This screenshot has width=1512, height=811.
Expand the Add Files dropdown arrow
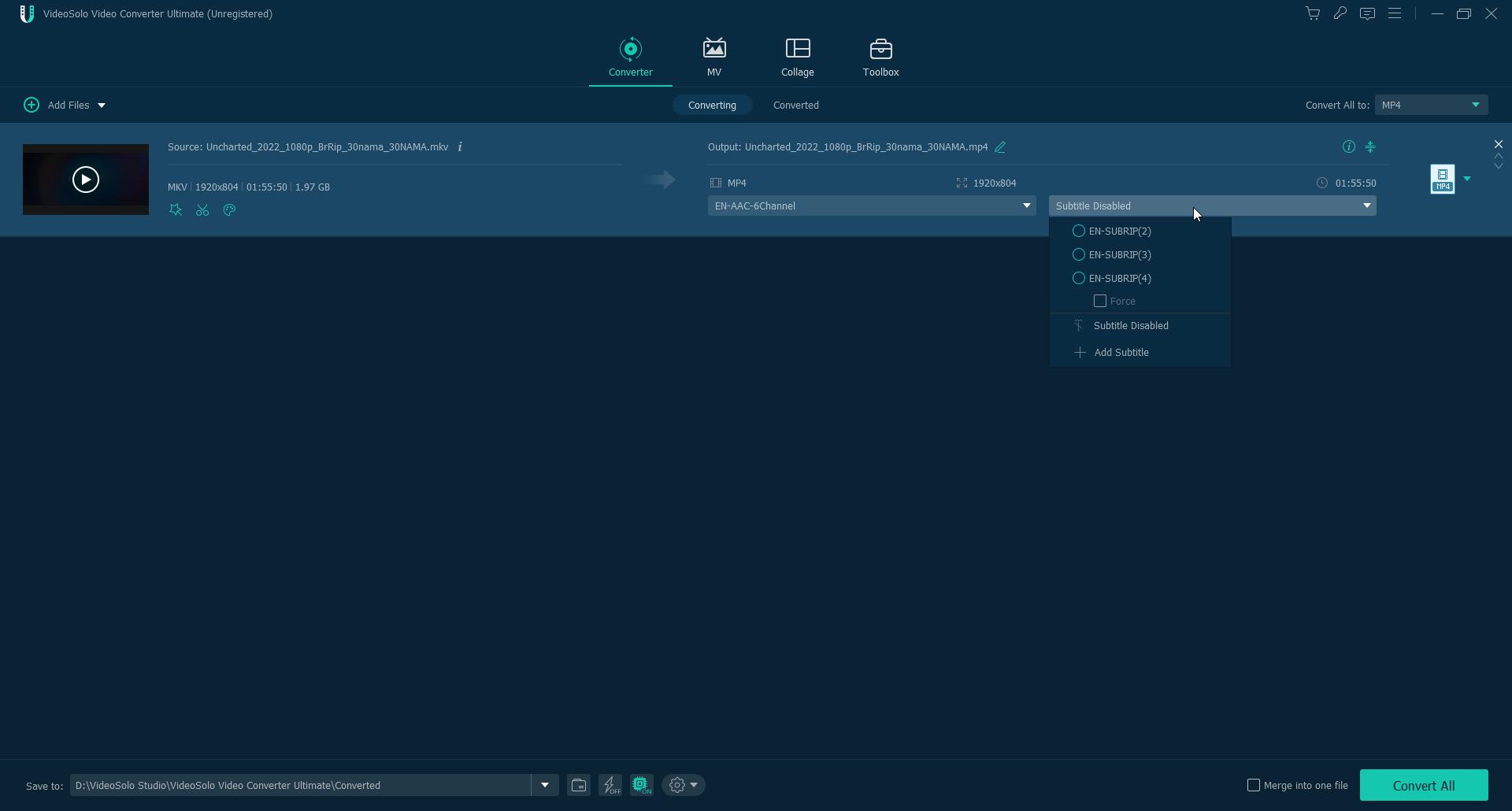point(102,106)
